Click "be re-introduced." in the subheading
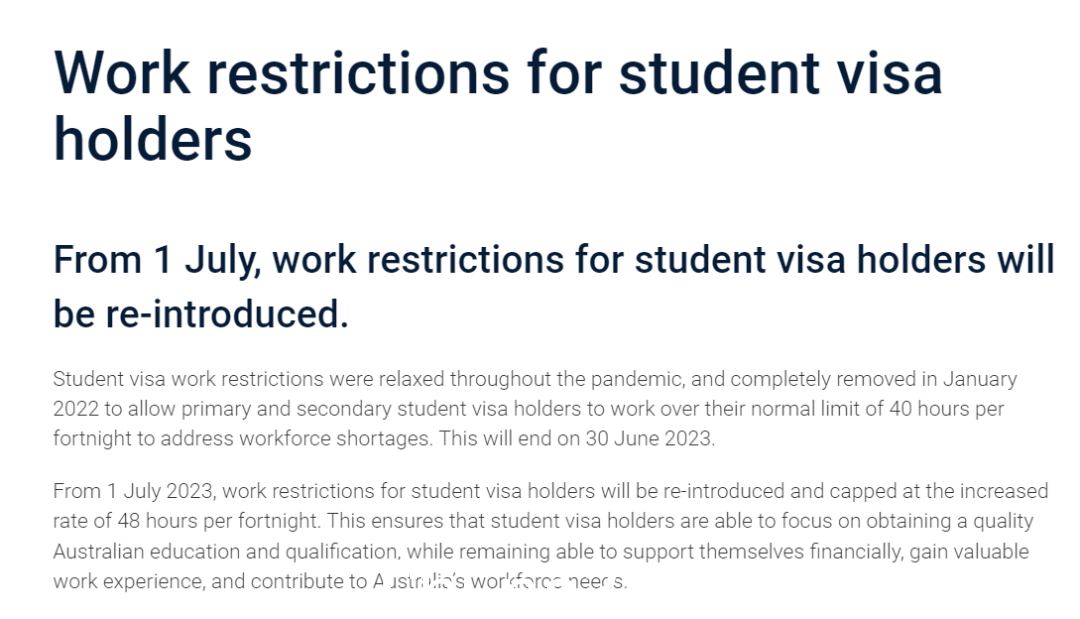Screen dimensions: 1080x619 tap(201, 314)
